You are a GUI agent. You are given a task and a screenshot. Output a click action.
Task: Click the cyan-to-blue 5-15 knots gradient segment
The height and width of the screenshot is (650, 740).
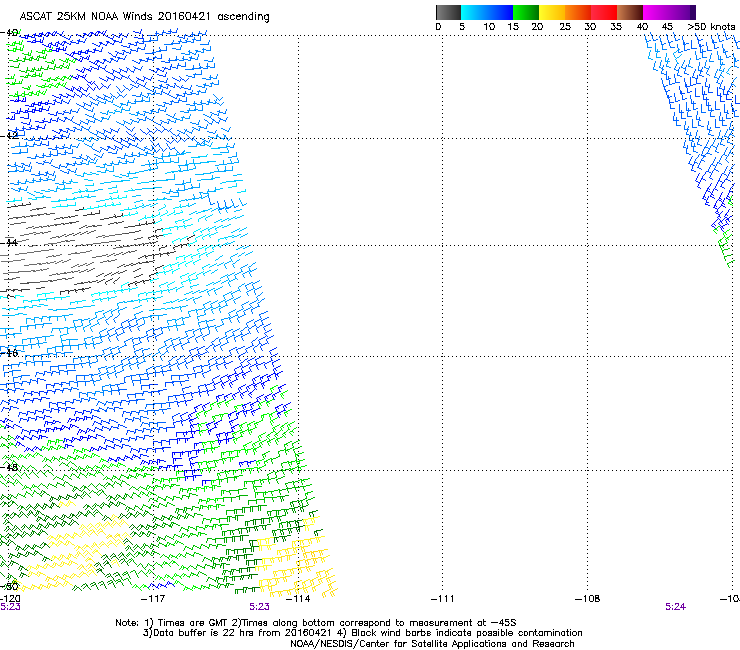[x=487, y=12]
